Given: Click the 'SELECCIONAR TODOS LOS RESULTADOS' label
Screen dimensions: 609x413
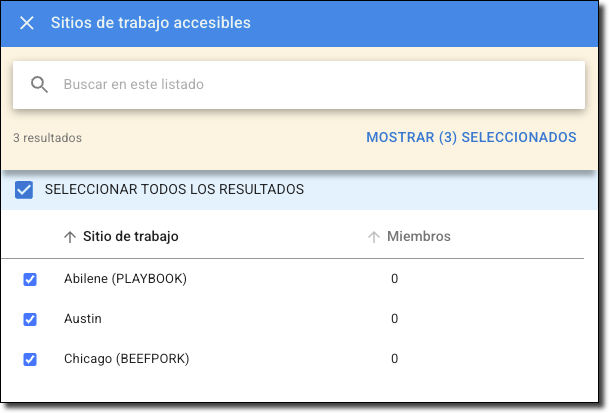Looking at the screenshot, I should point(174,190).
